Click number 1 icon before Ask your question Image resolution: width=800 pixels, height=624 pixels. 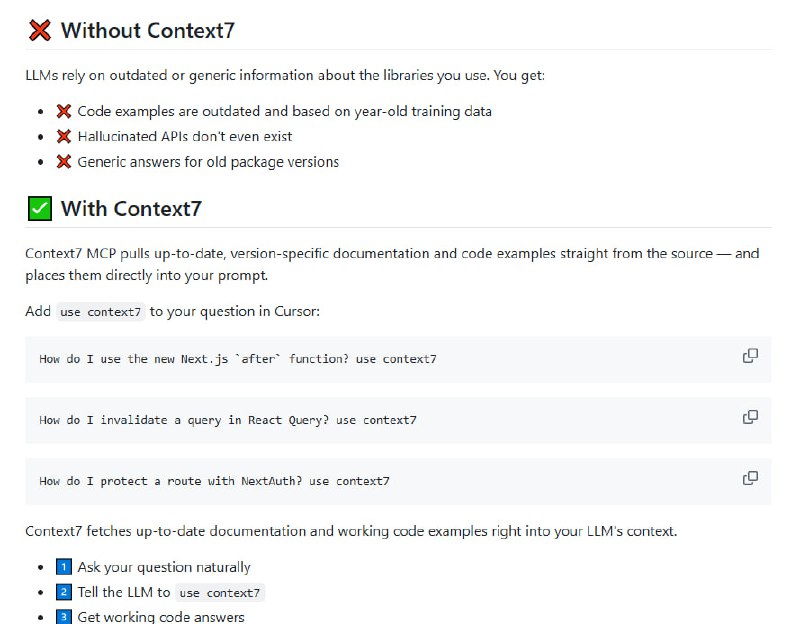64,567
